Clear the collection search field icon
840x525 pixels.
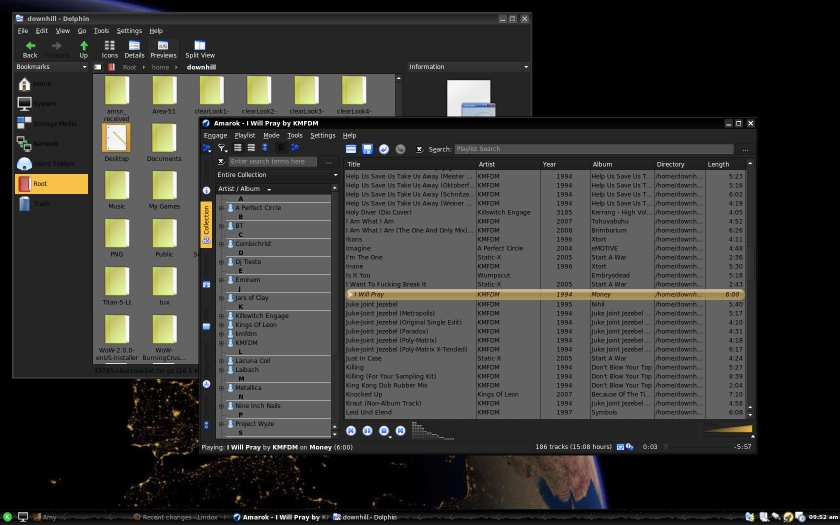click(x=221, y=161)
